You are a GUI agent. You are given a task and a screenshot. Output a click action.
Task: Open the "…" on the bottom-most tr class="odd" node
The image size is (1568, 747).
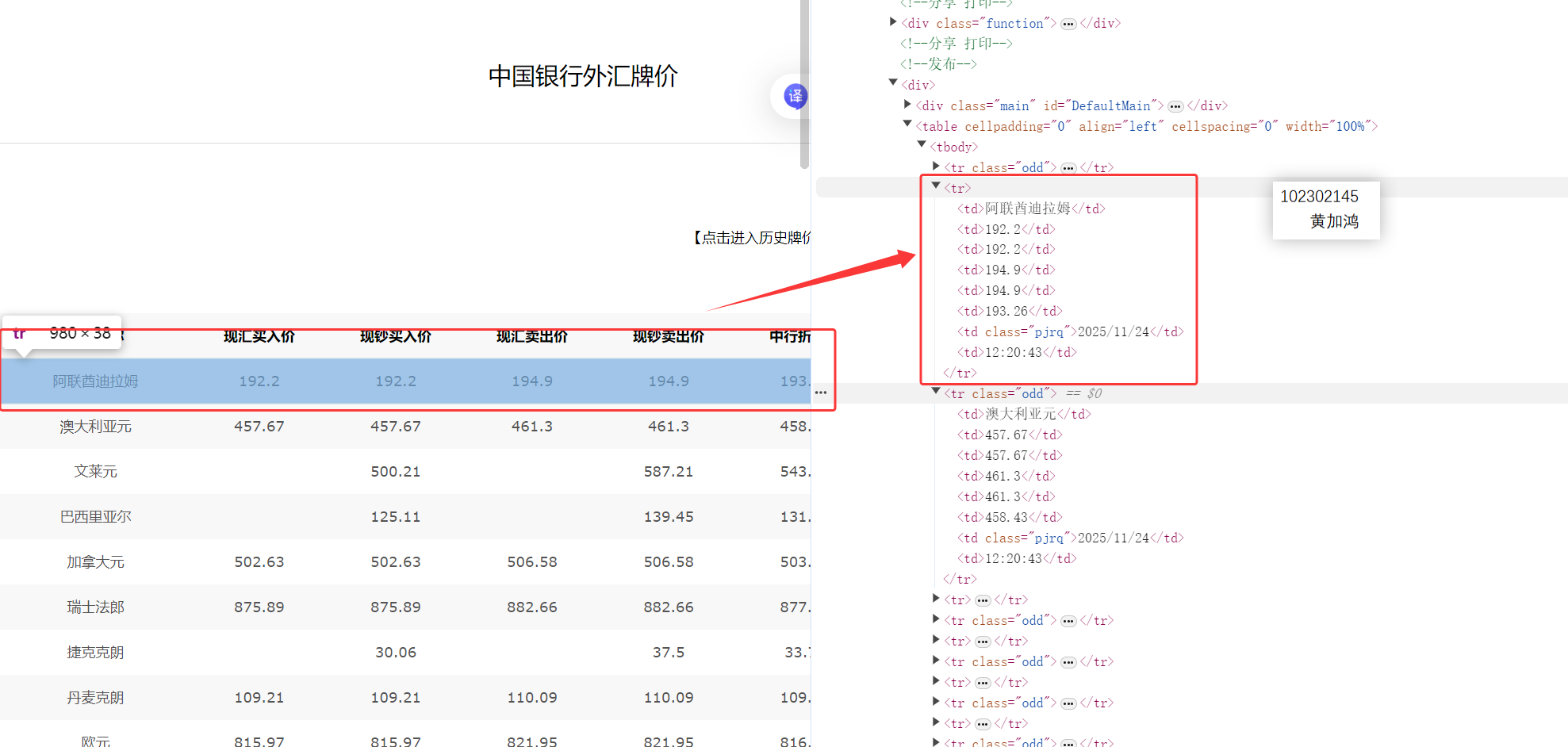(1068, 742)
